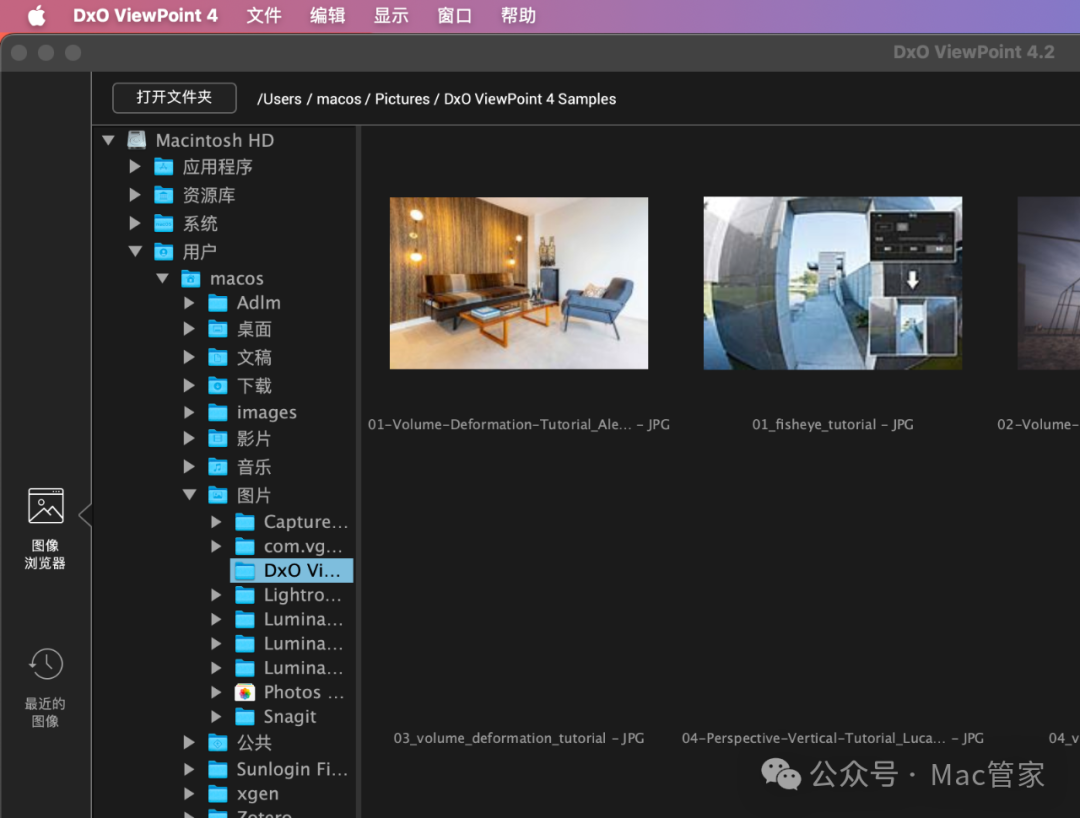
Task: Open the 编辑 menu
Action: tap(327, 16)
